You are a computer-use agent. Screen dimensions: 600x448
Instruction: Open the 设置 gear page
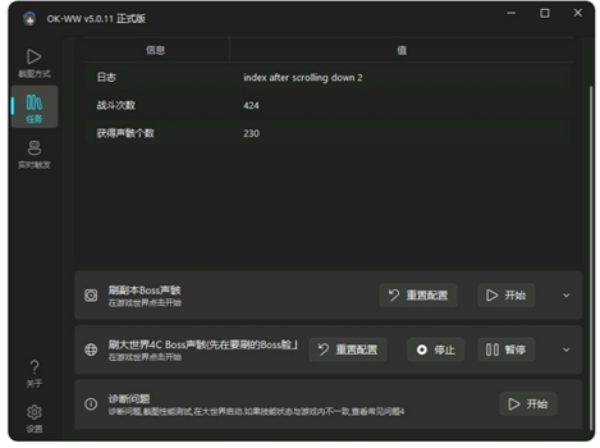click(x=34, y=419)
